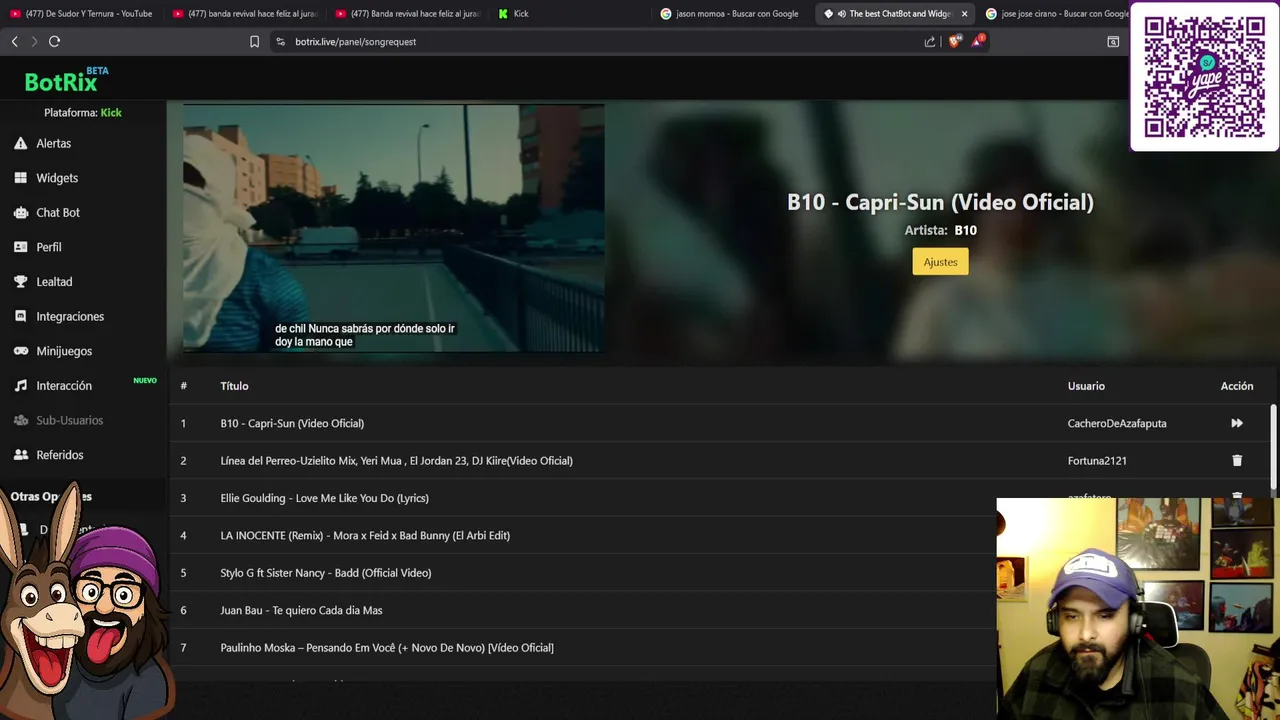This screenshot has width=1280, height=720.
Task: Delete Fortuna2121's Línea del Perreo request
Action: pos(1237,460)
